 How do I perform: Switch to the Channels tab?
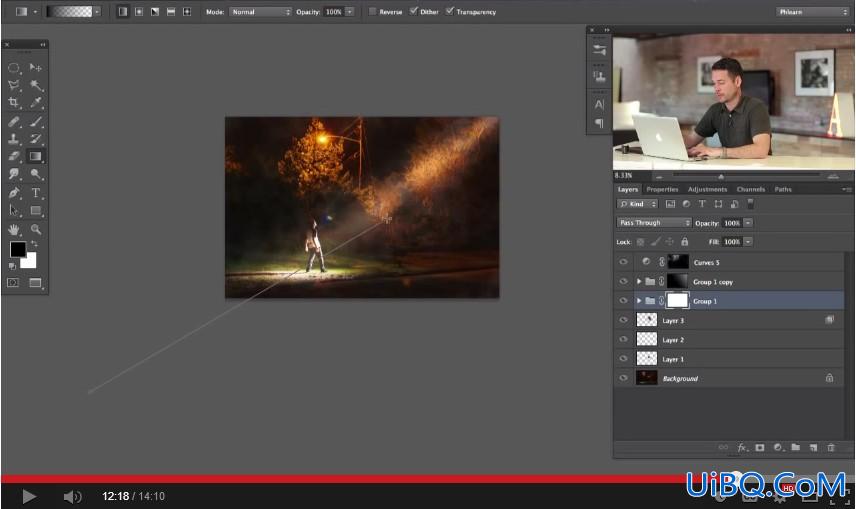(751, 190)
